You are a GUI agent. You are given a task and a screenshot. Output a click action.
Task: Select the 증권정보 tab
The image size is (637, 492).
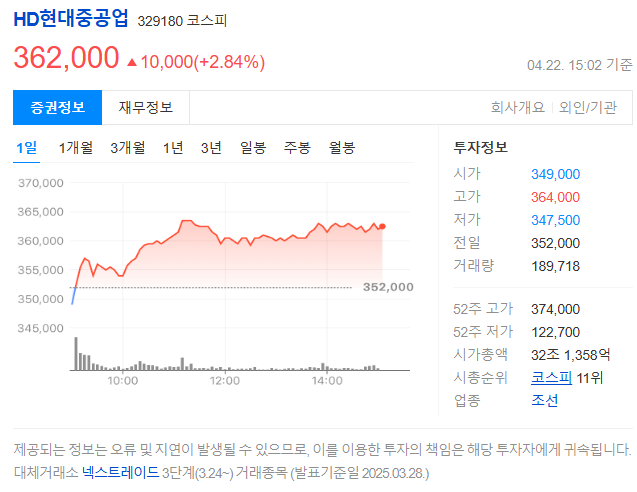click(x=57, y=107)
